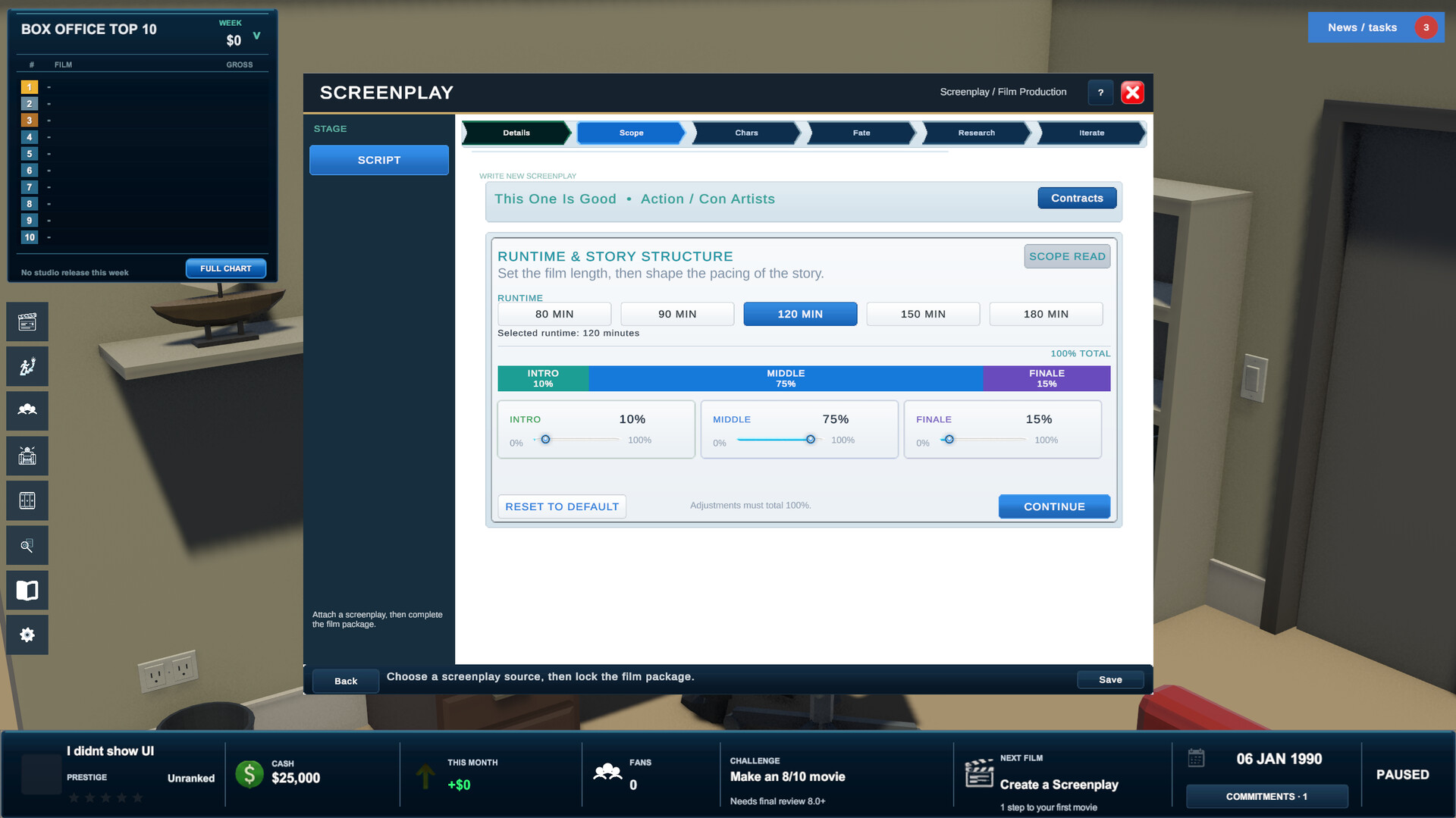
Task: Open the search magnifier sidebar icon
Action: [27, 546]
